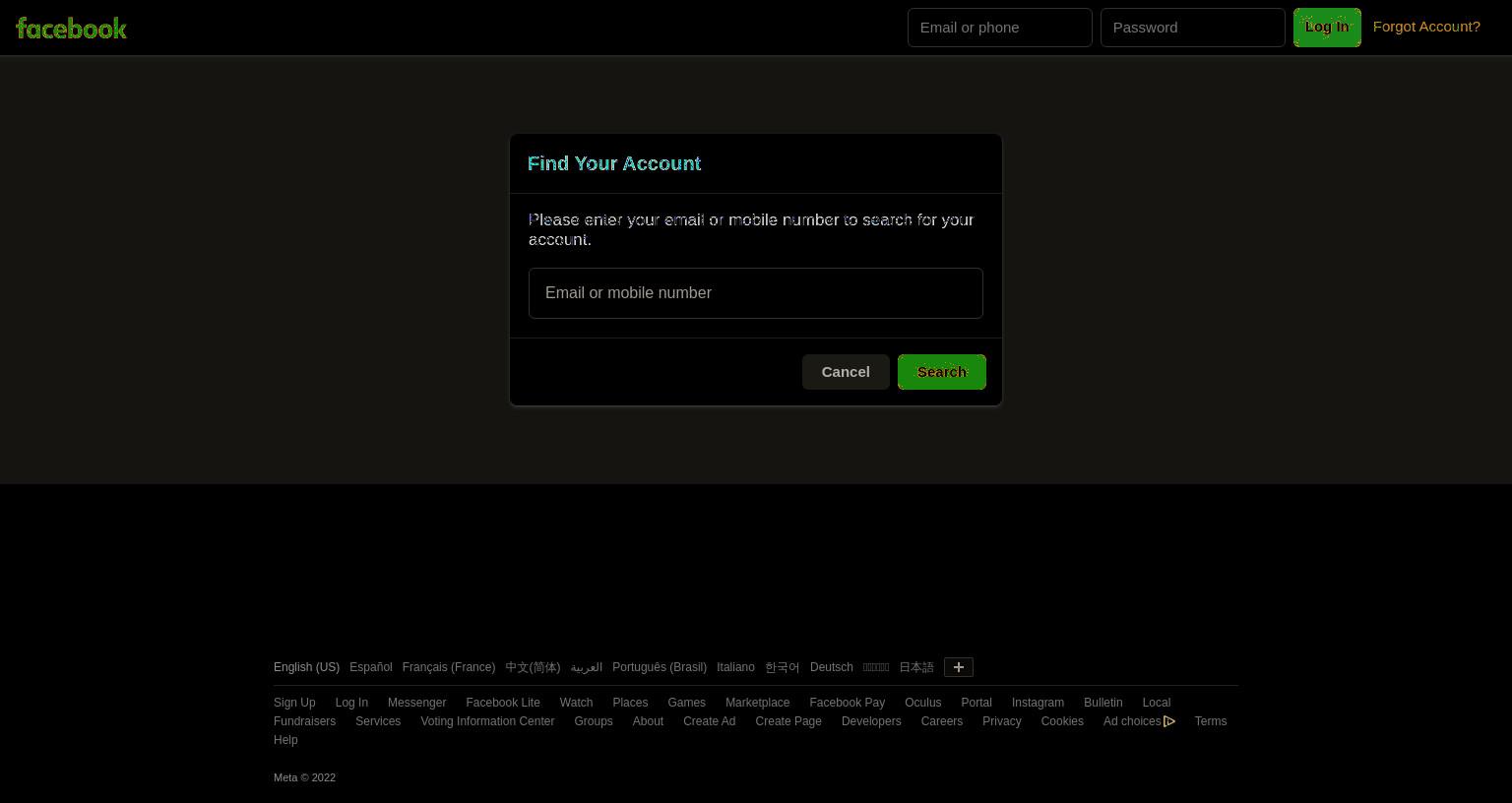Open the Voting Information Center link

point(487,721)
